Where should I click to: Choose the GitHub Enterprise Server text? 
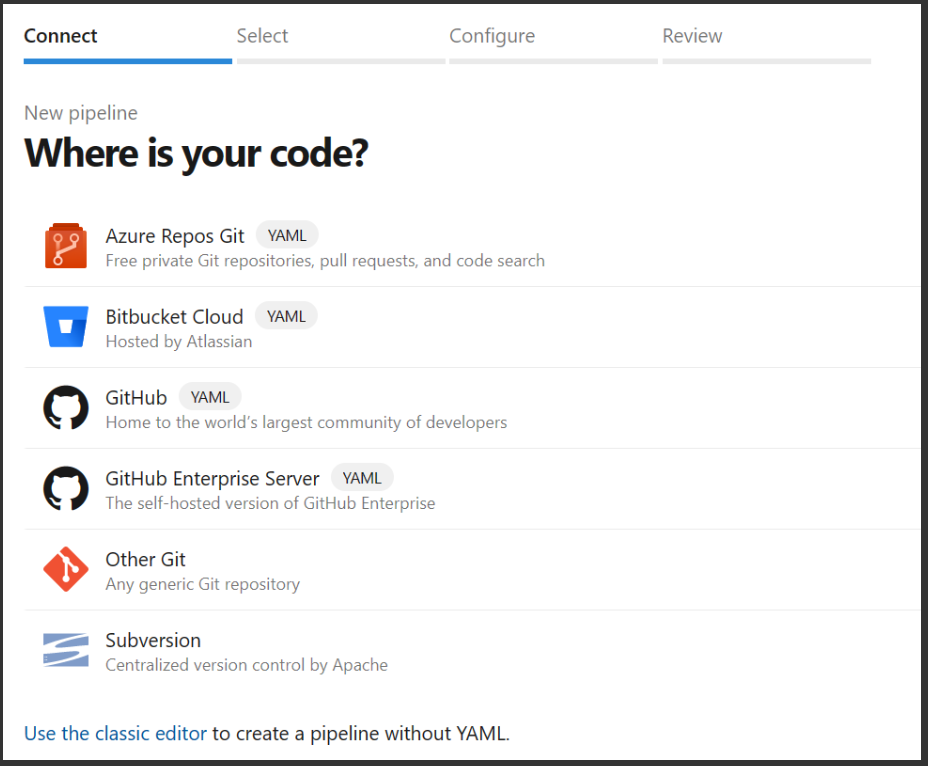(212, 478)
